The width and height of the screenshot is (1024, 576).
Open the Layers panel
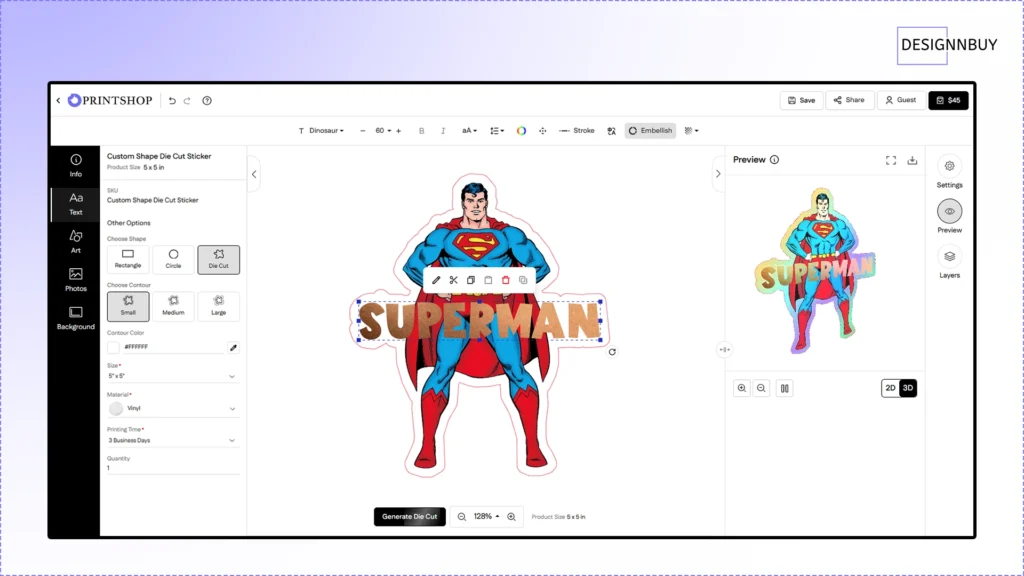click(x=950, y=263)
